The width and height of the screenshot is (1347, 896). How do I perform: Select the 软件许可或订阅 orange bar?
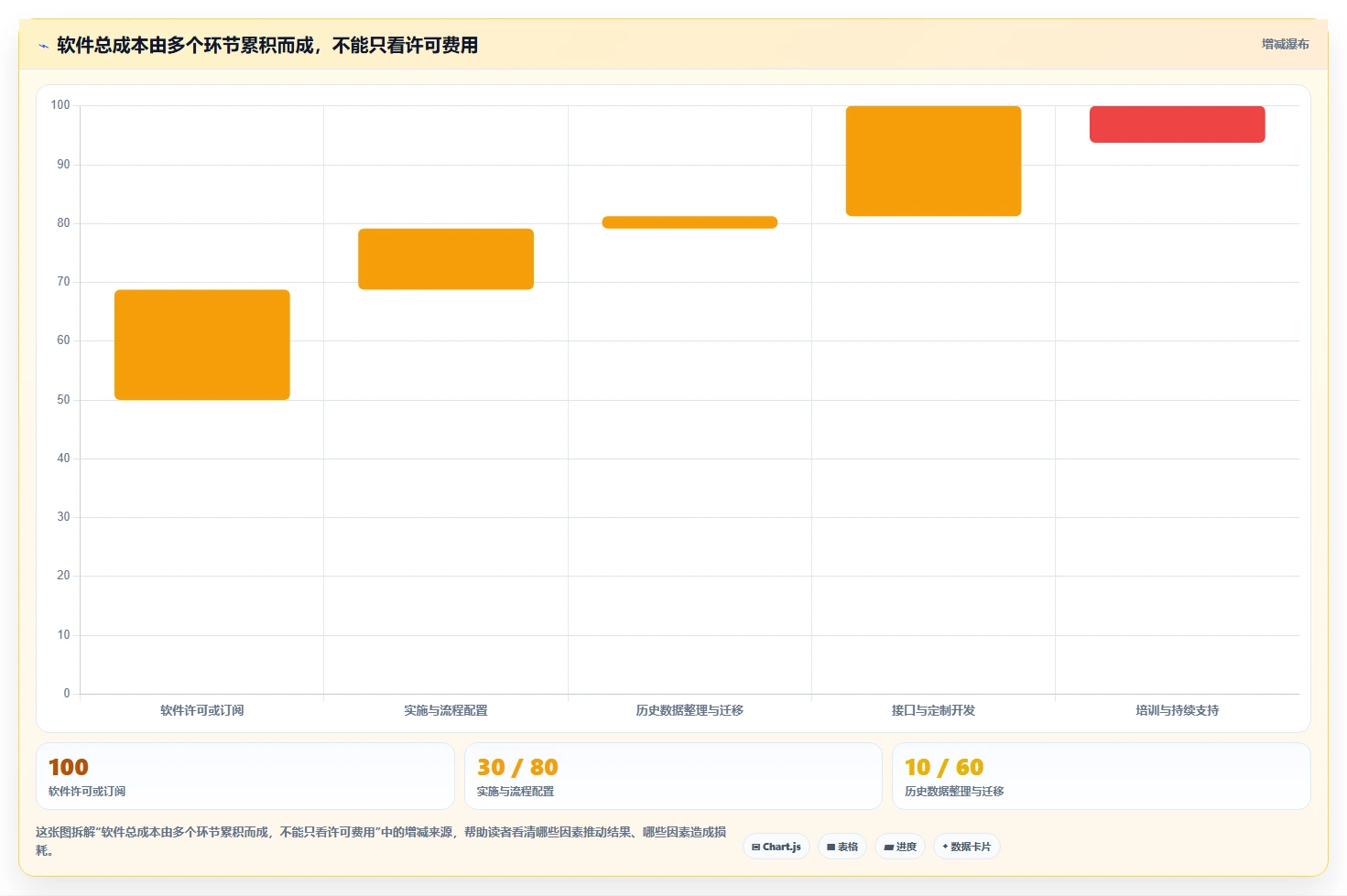pyautogui.click(x=202, y=345)
